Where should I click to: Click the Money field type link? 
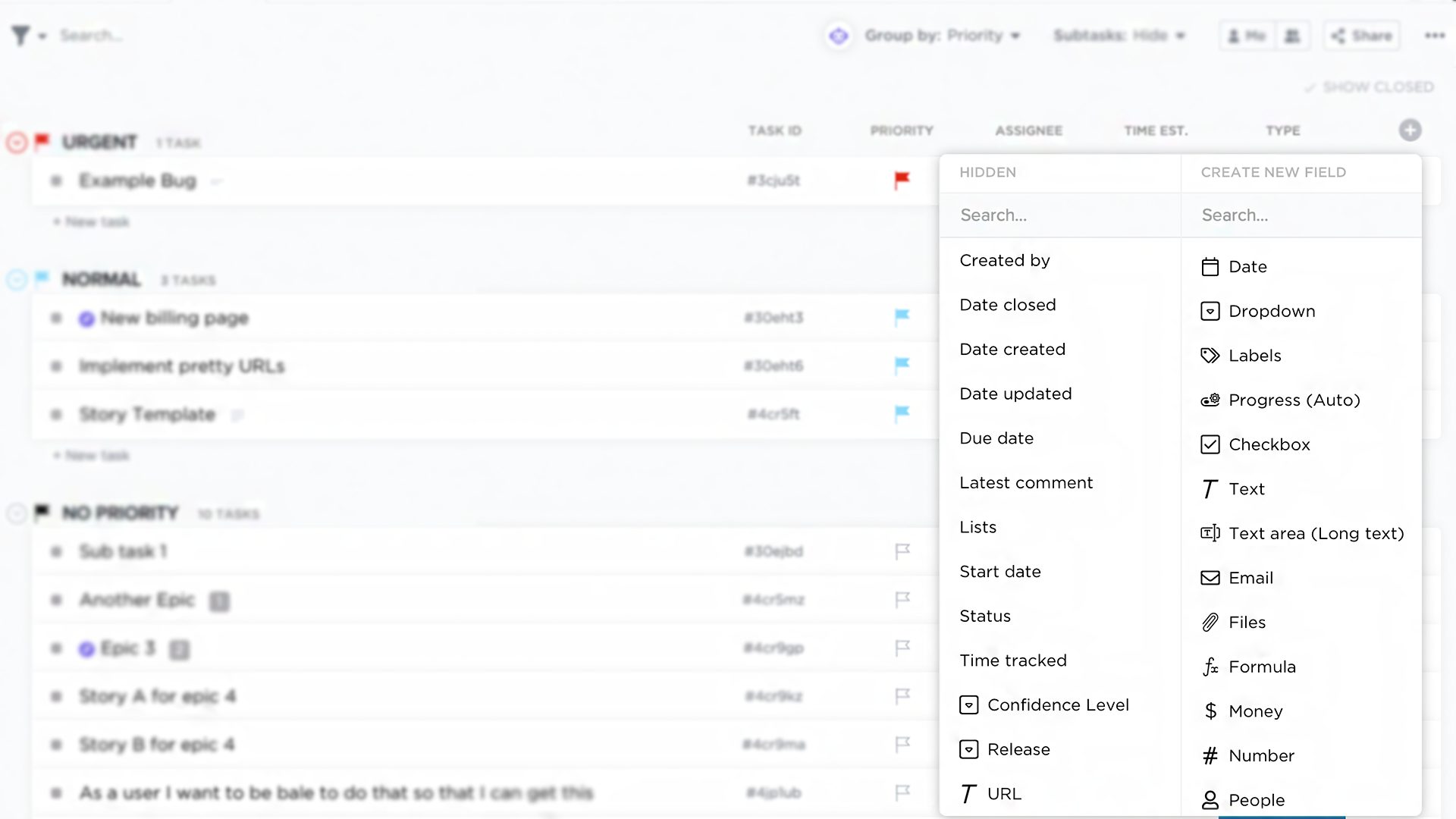tap(1255, 711)
